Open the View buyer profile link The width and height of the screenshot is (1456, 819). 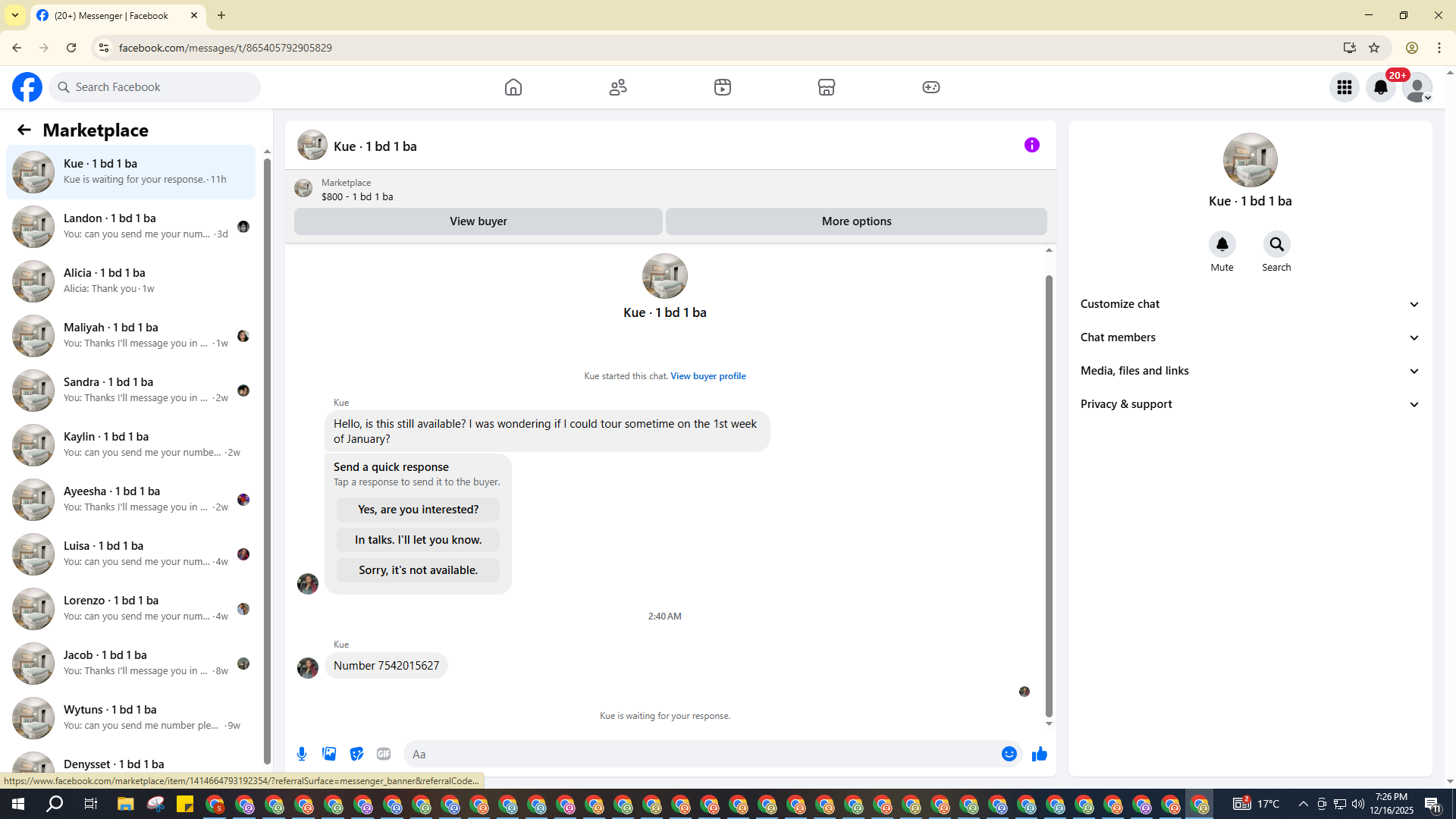point(708,376)
